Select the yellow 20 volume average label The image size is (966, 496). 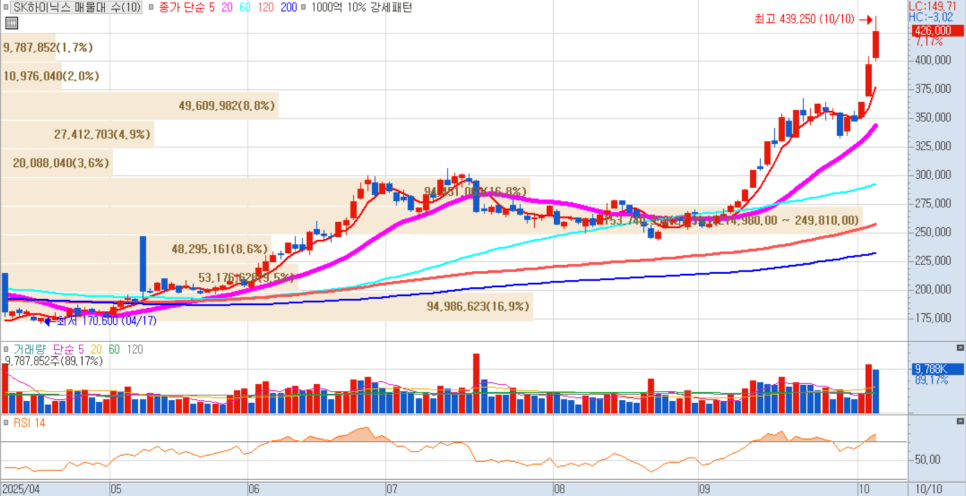pos(96,349)
